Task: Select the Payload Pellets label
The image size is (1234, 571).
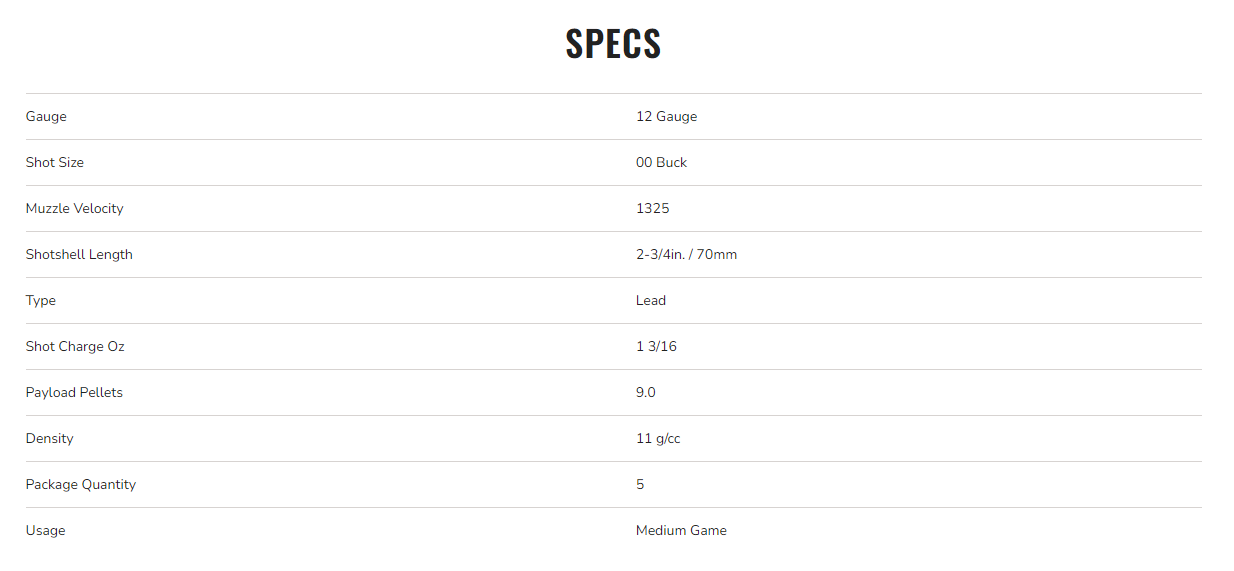Action: 74,392
